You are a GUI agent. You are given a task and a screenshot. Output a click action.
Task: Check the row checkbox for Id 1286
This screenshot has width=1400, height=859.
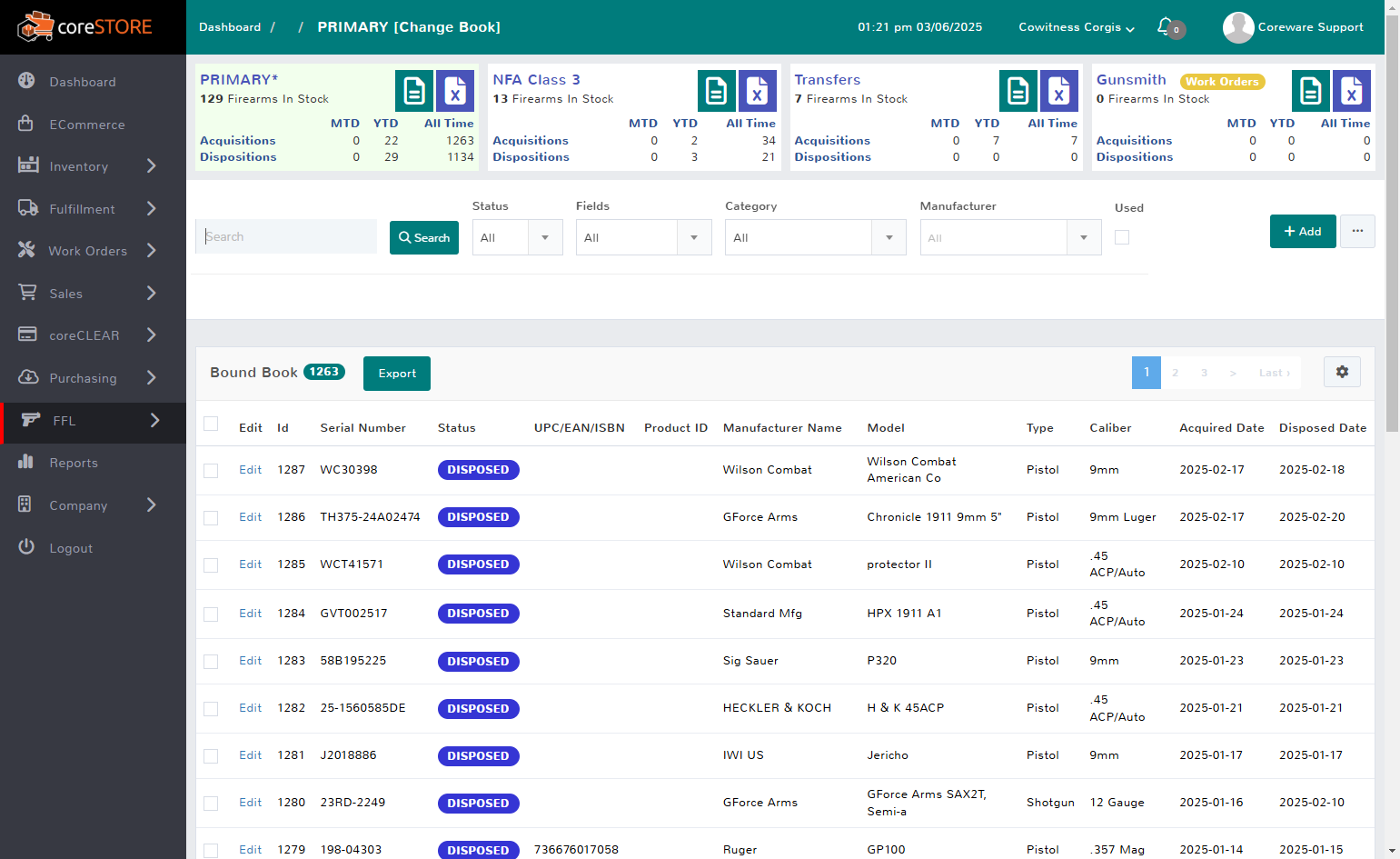coord(211,518)
